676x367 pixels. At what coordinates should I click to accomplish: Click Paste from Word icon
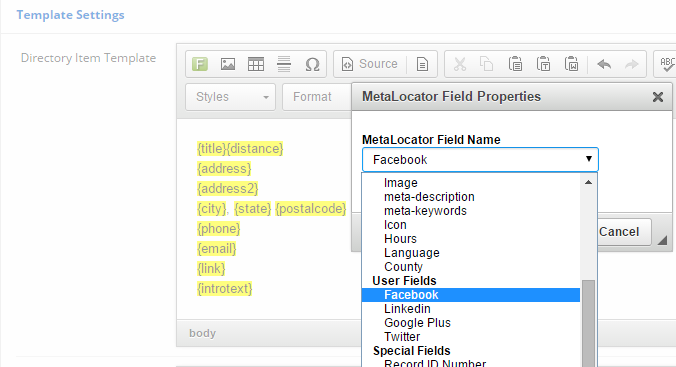point(571,64)
